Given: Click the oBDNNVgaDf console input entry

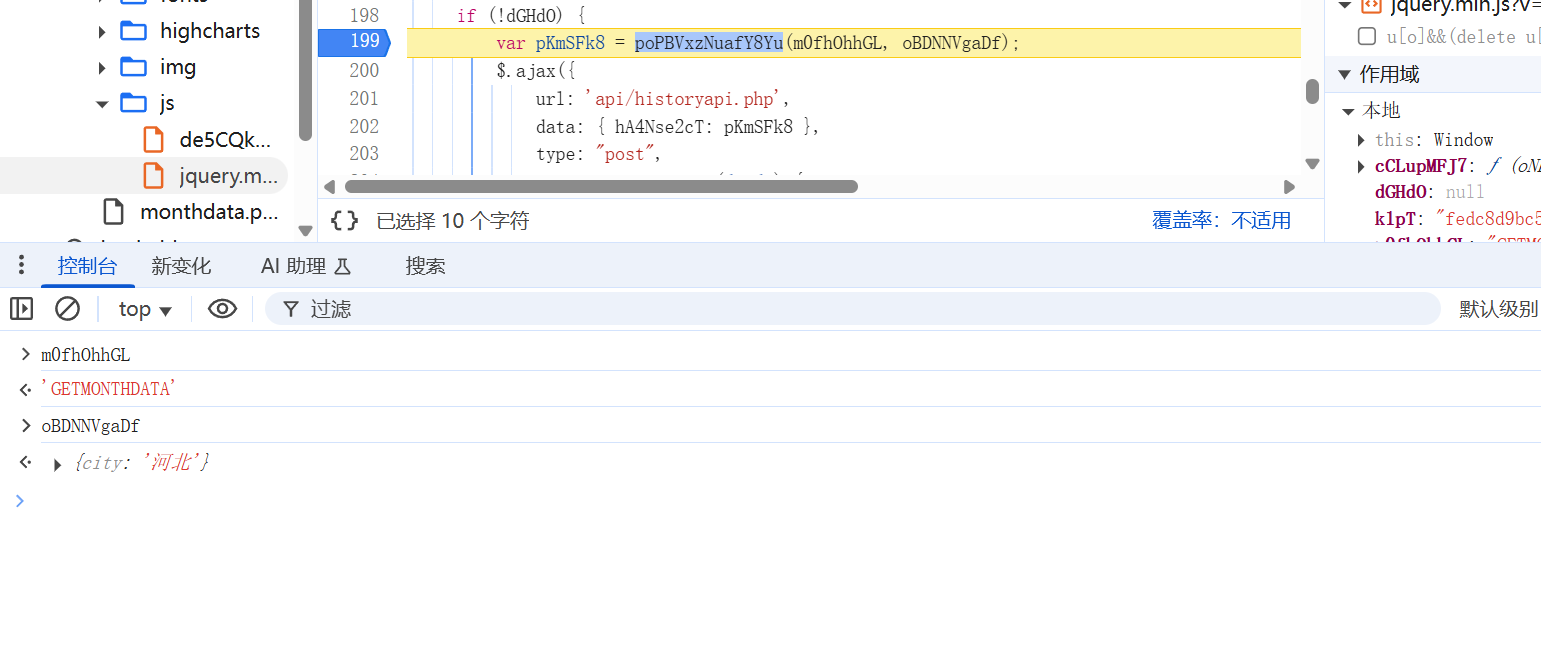Looking at the screenshot, I should [90, 426].
